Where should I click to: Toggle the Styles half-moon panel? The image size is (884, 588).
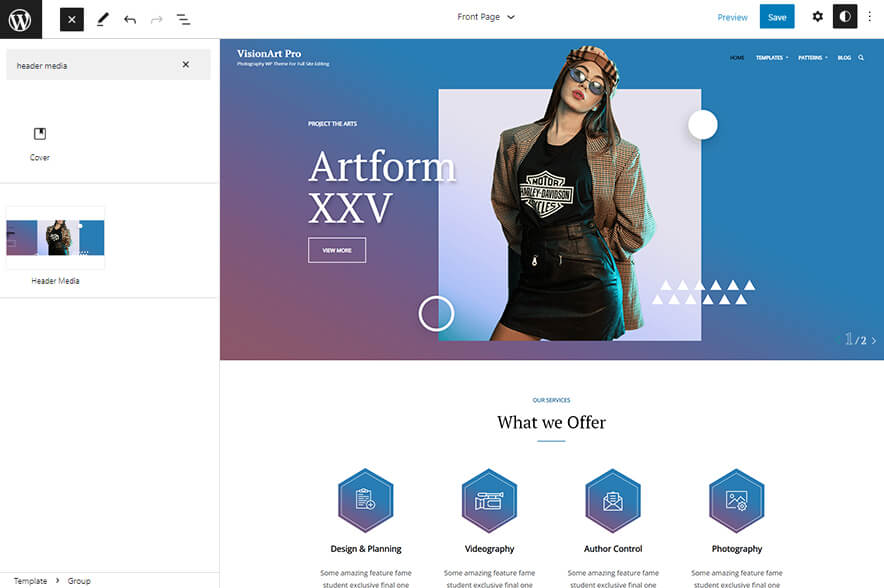click(x=845, y=17)
